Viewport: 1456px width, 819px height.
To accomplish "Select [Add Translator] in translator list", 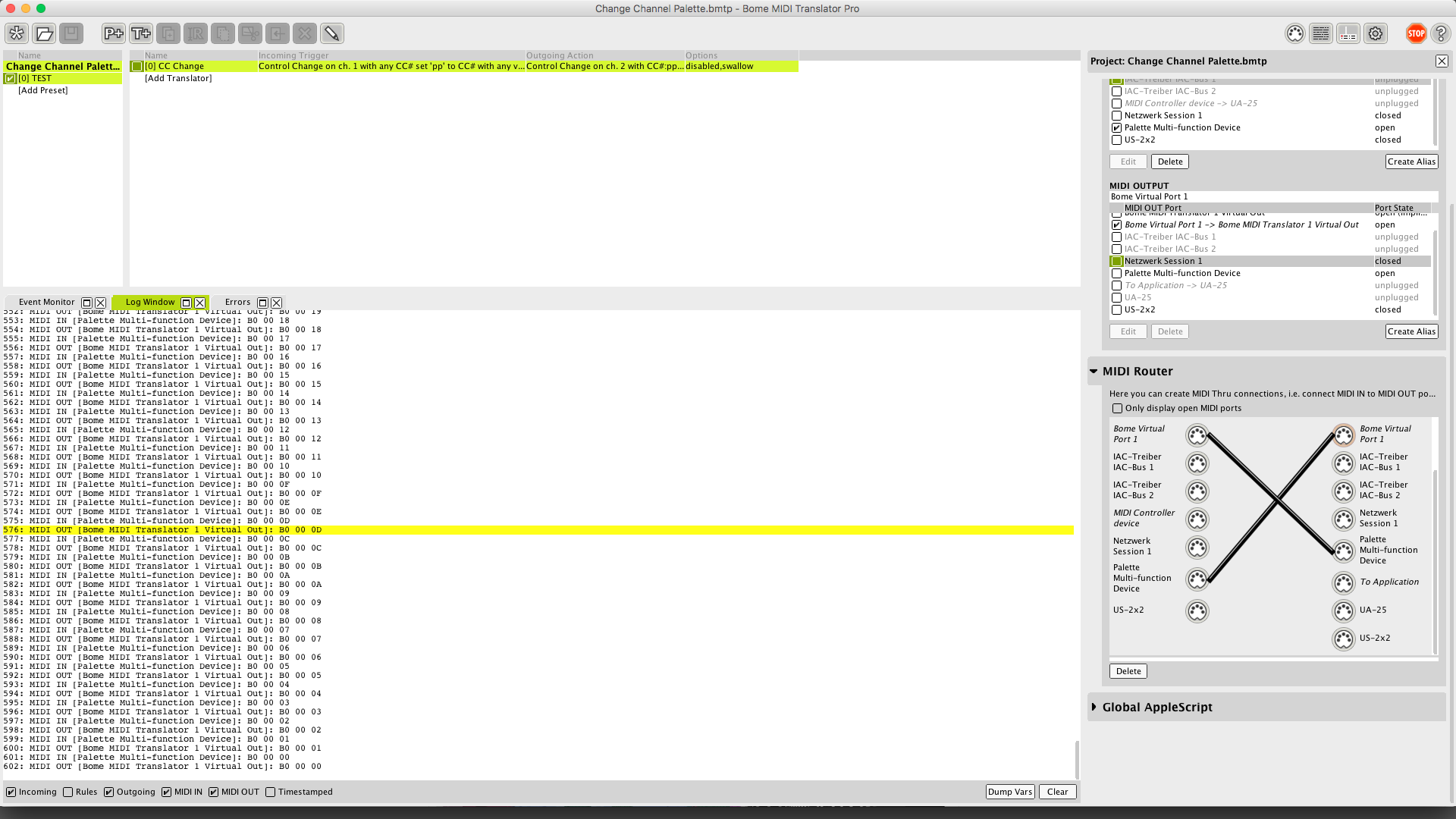I will pyautogui.click(x=178, y=79).
